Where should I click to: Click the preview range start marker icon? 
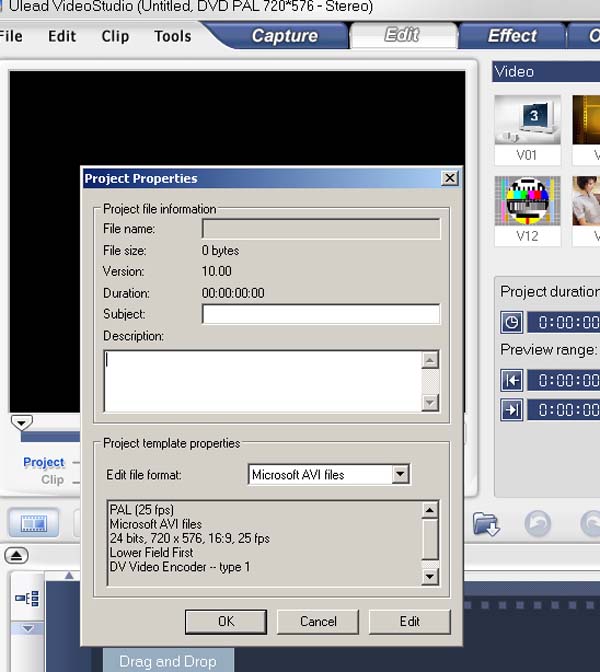511,380
